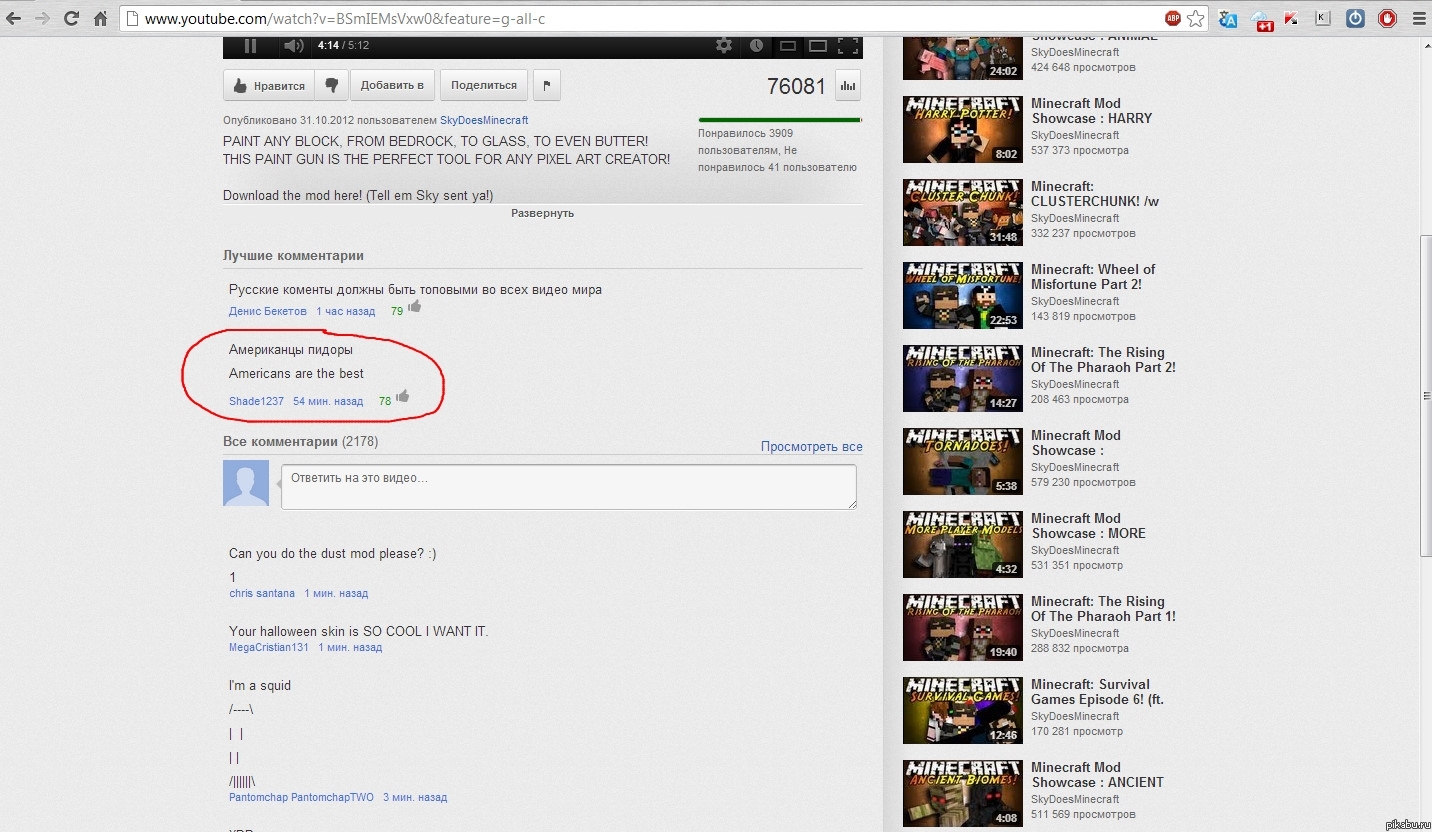Open 'Minecraft Mod Showcase : MORE' title
Screen dimensions: 1432x832
(x=1088, y=526)
